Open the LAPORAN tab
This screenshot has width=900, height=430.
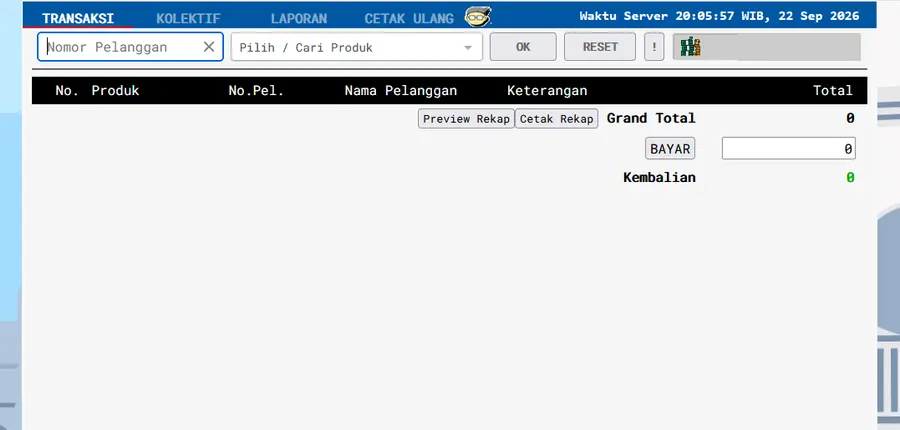tap(299, 18)
